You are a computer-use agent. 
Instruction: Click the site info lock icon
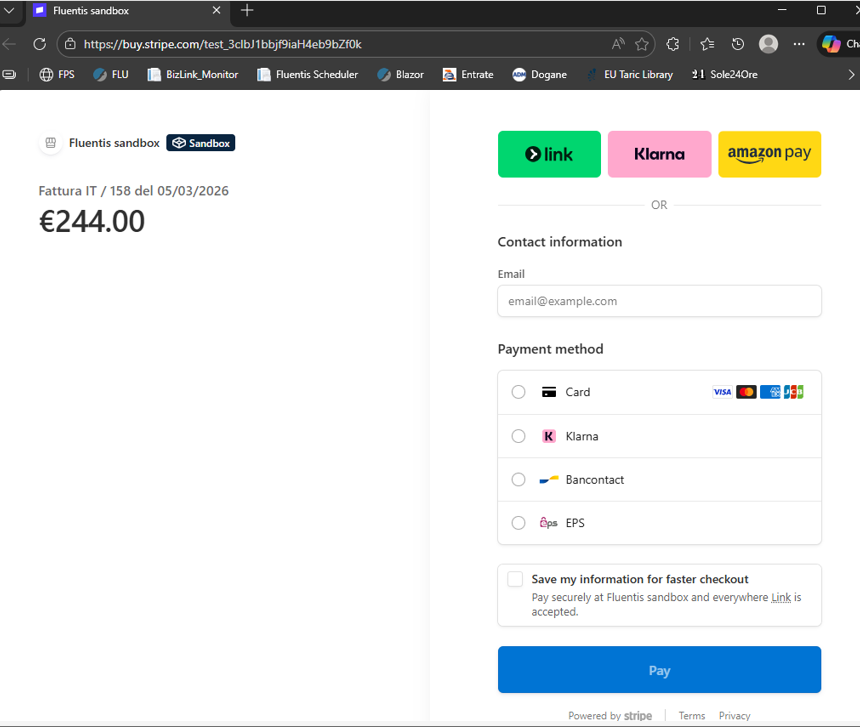point(70,44)
